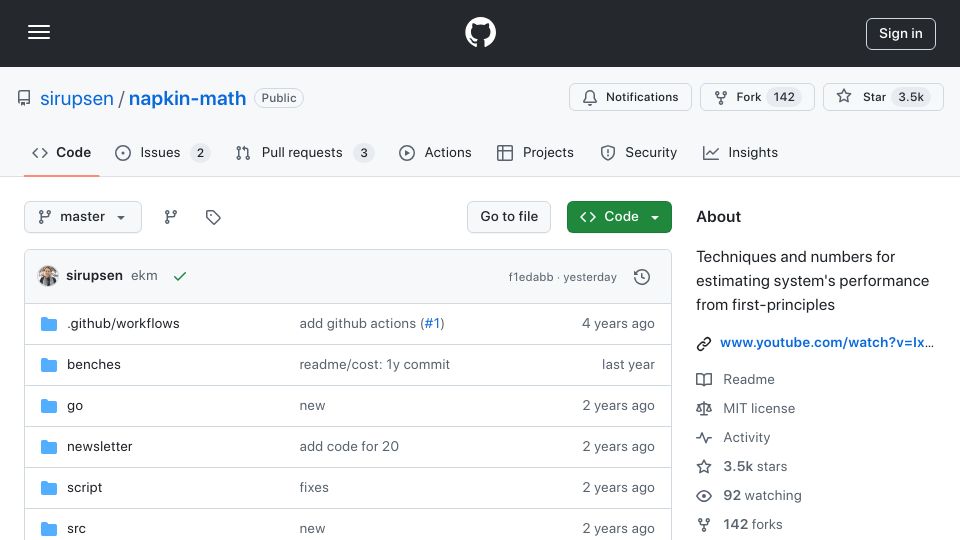The height and width of the screenshot is (540, 960).
Task: Click the license scale icon
Action: (x=704, y=408)
